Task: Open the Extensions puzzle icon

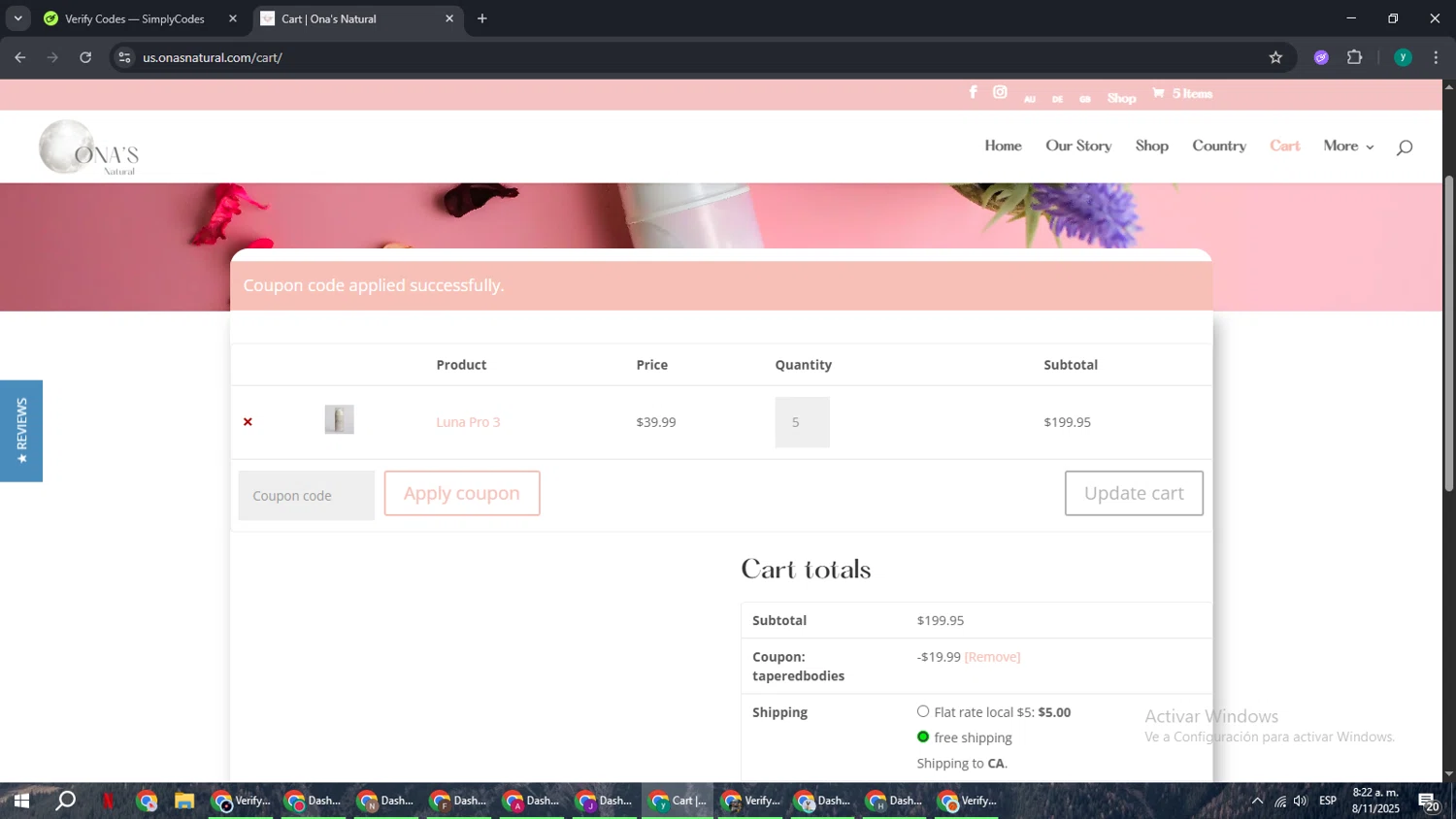Action: coord(1355,57)
